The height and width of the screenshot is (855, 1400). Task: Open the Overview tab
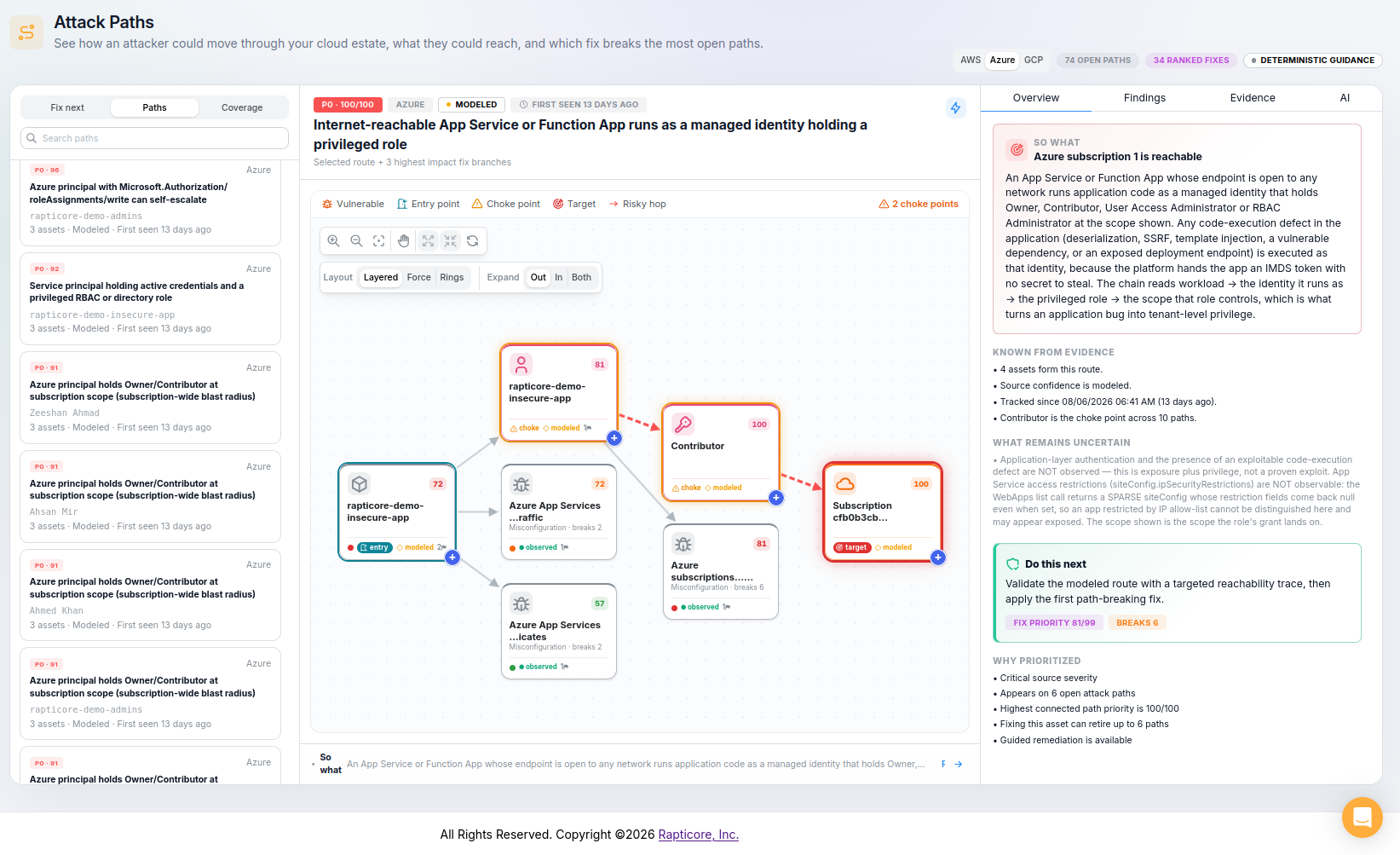[1036, 98]
